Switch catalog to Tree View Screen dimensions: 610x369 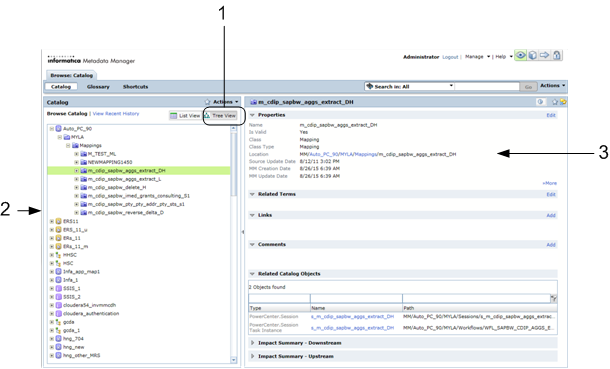click(220, 115)
